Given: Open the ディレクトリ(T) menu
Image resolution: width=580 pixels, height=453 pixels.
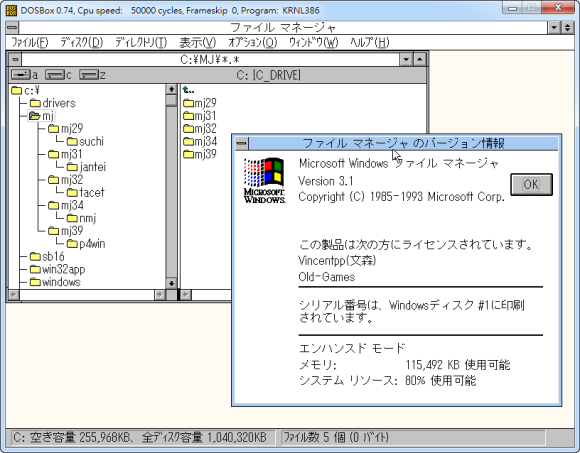Looking at the screenshot, I should pyautogui.click(x=141, y=43).
